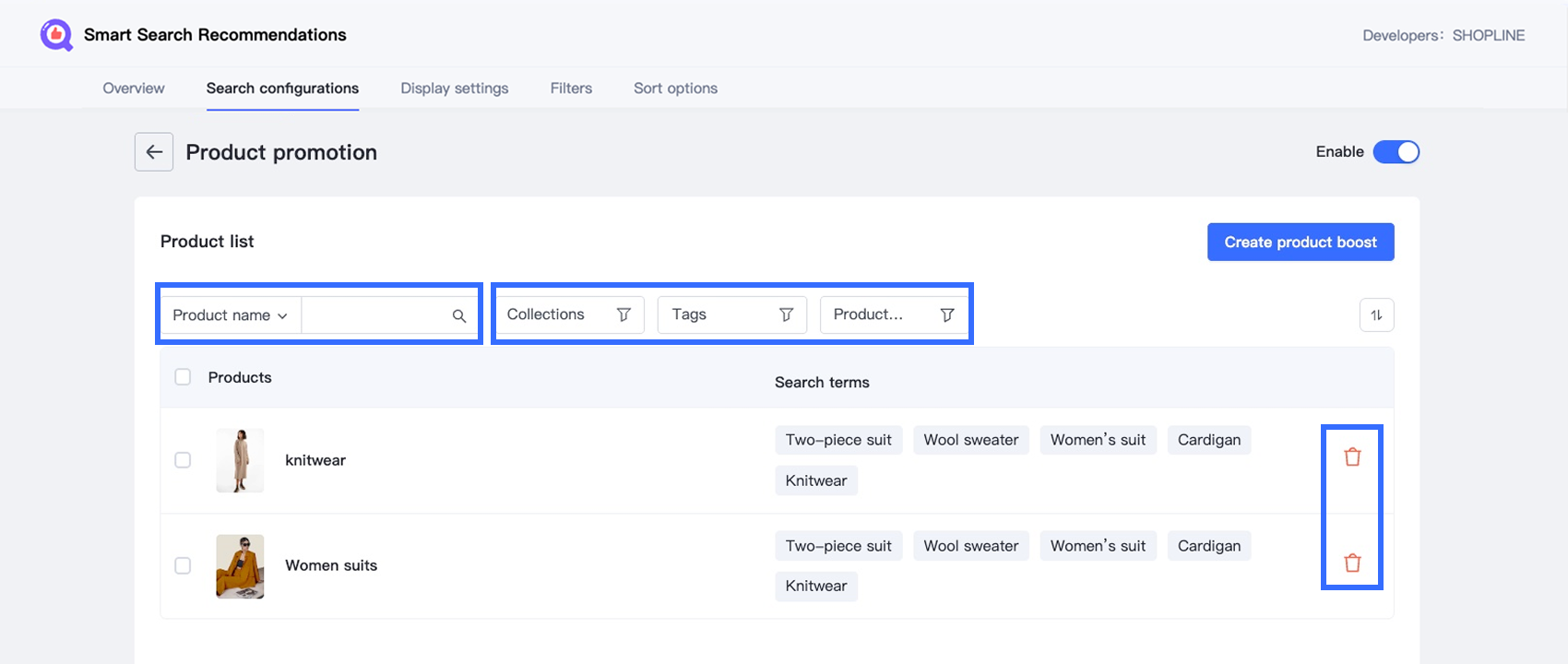1568x664 pixels.
Task: Open the Product name dropdown
Action: pos(230,315)
